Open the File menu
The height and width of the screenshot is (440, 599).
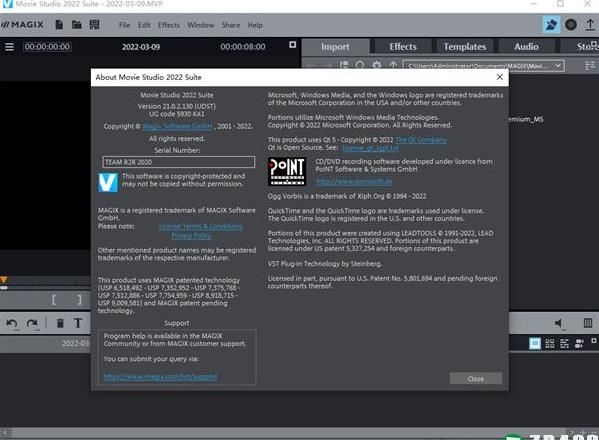tap(125, 25)
